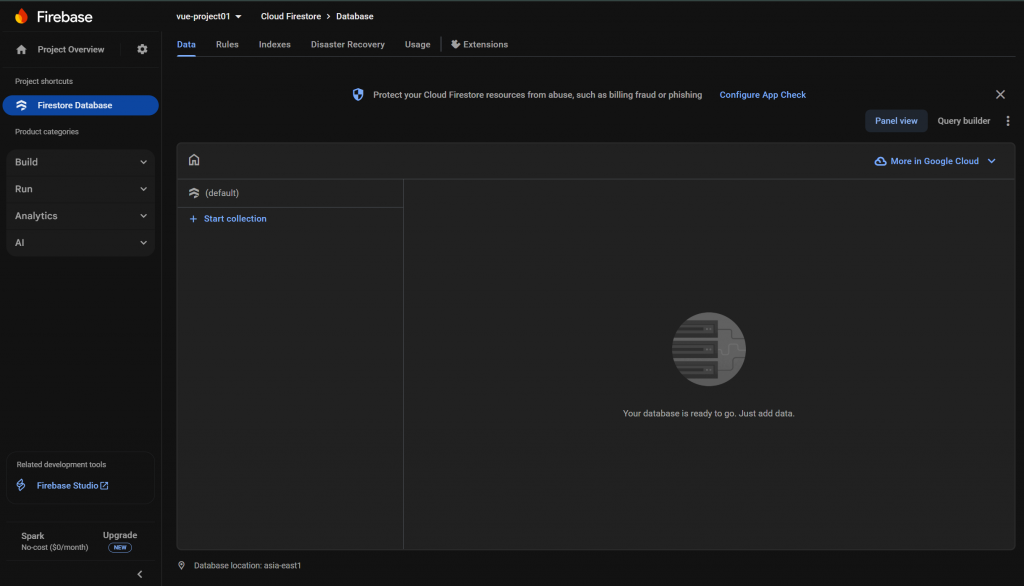
Task: Open Project Overview
Action: 71,50
